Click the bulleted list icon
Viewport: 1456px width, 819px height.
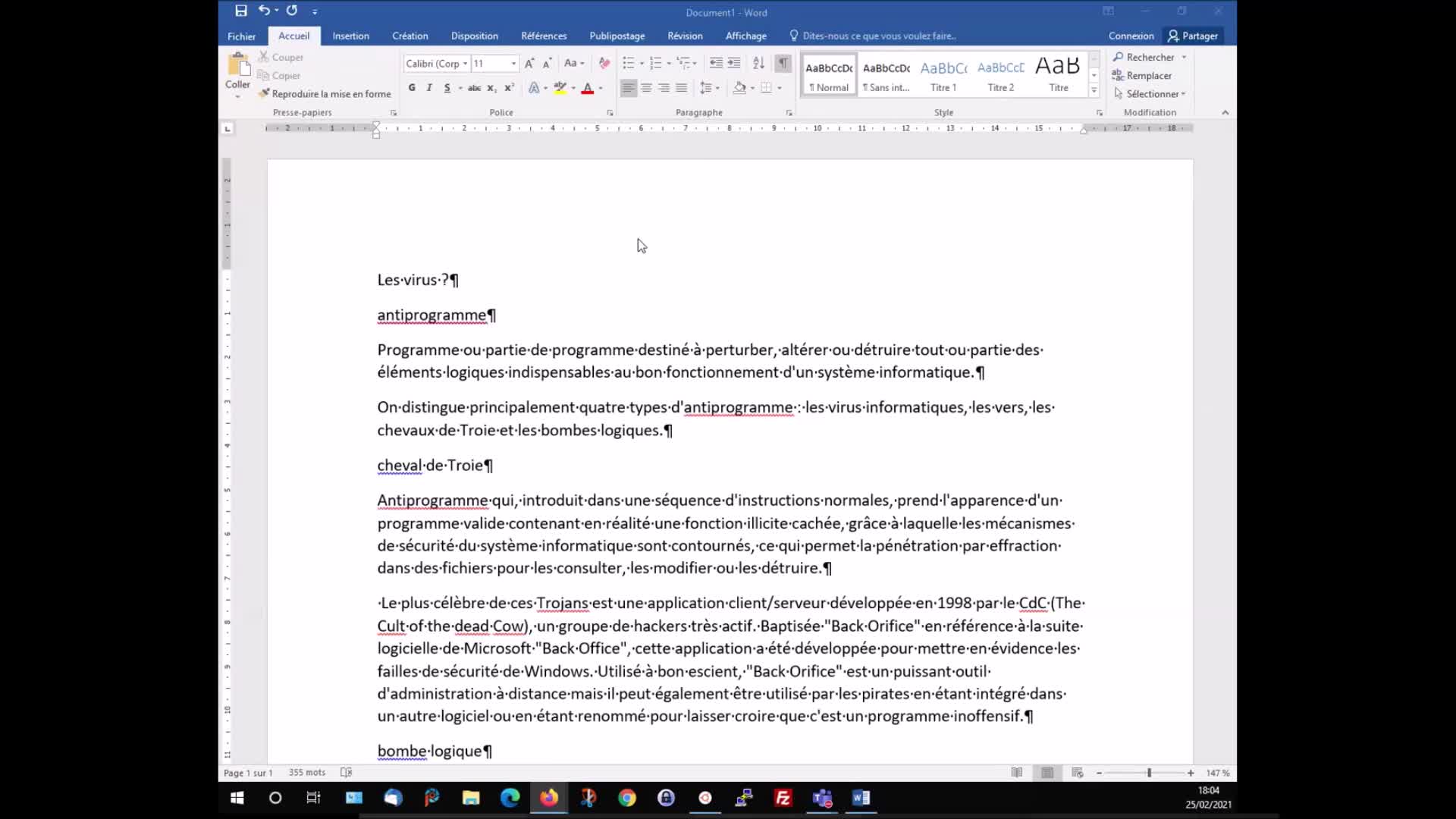click(628, 63)
